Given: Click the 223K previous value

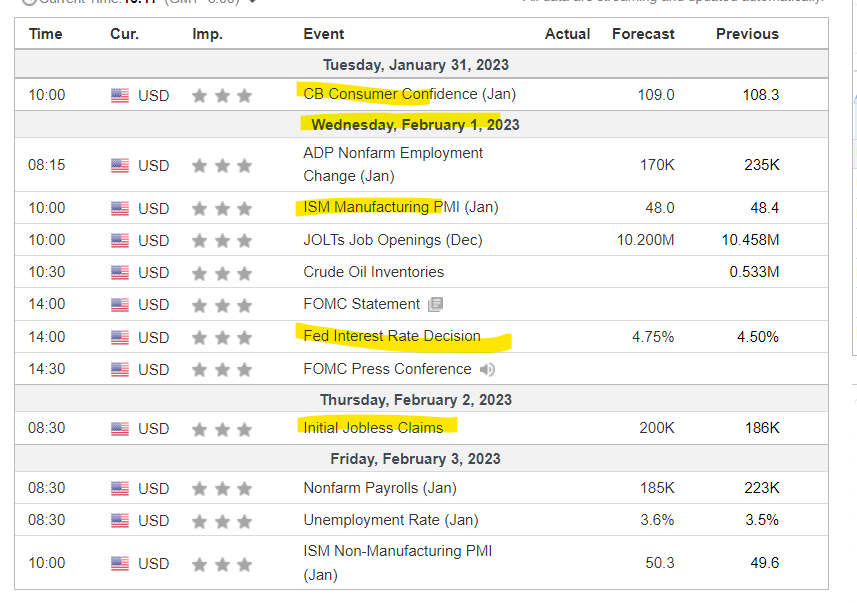Looking at the screenshot, I should 762,488.
